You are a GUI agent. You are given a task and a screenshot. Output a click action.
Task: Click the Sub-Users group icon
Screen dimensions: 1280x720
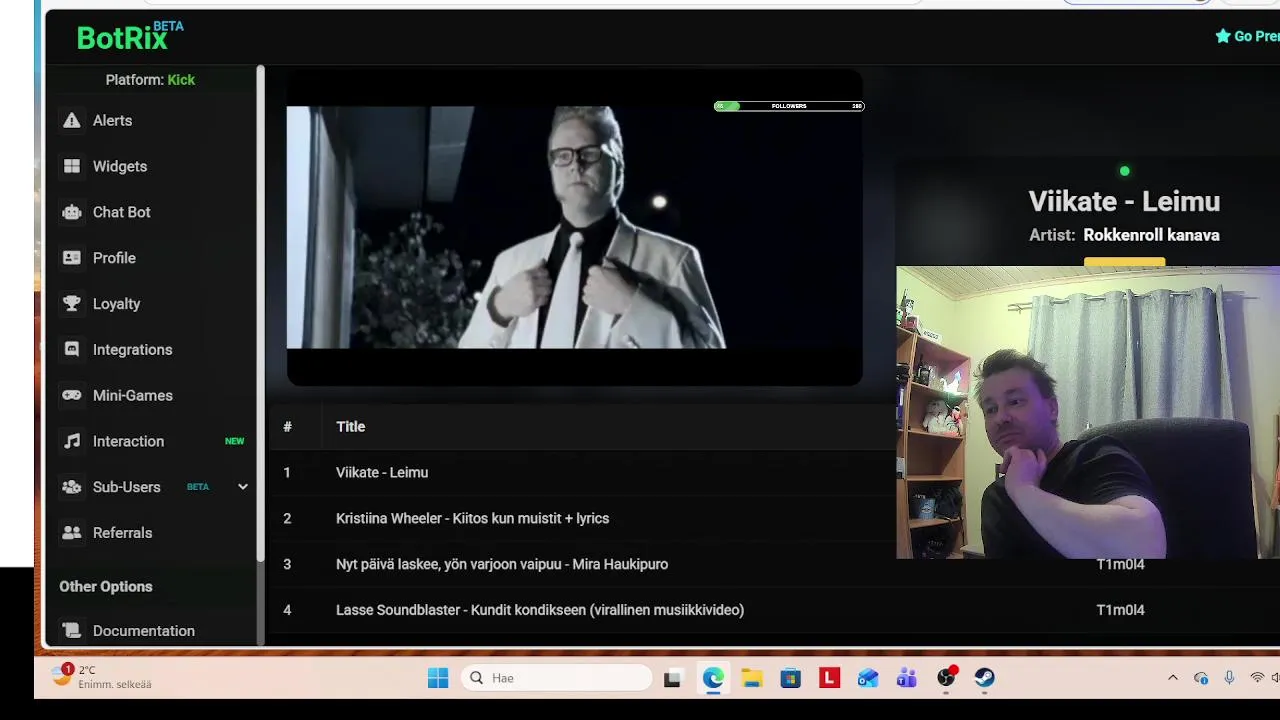pyautogui.click(x=71, y=487)
